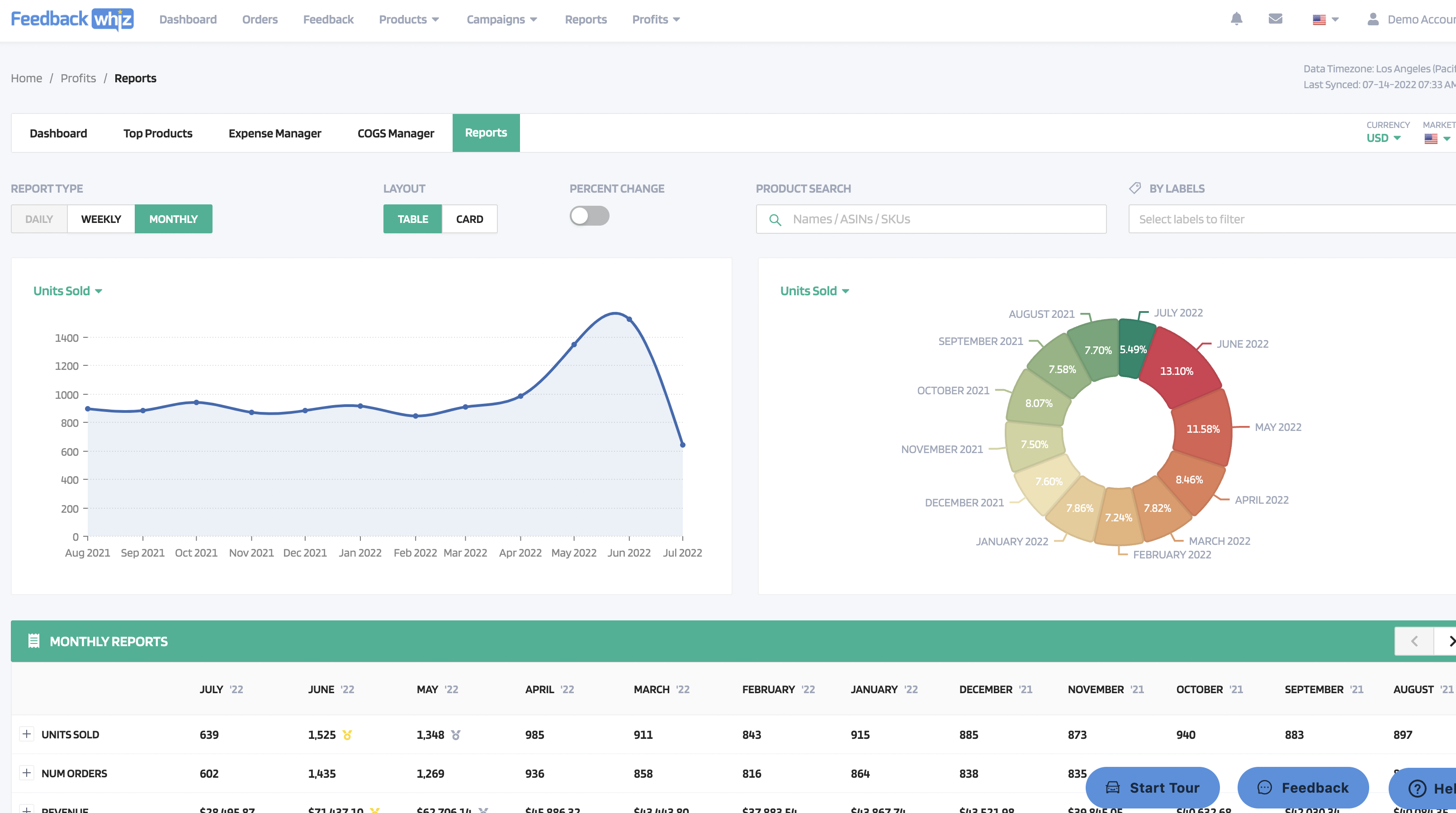Click the Products search input field
1456x813 pixels.
coord(931,219)
